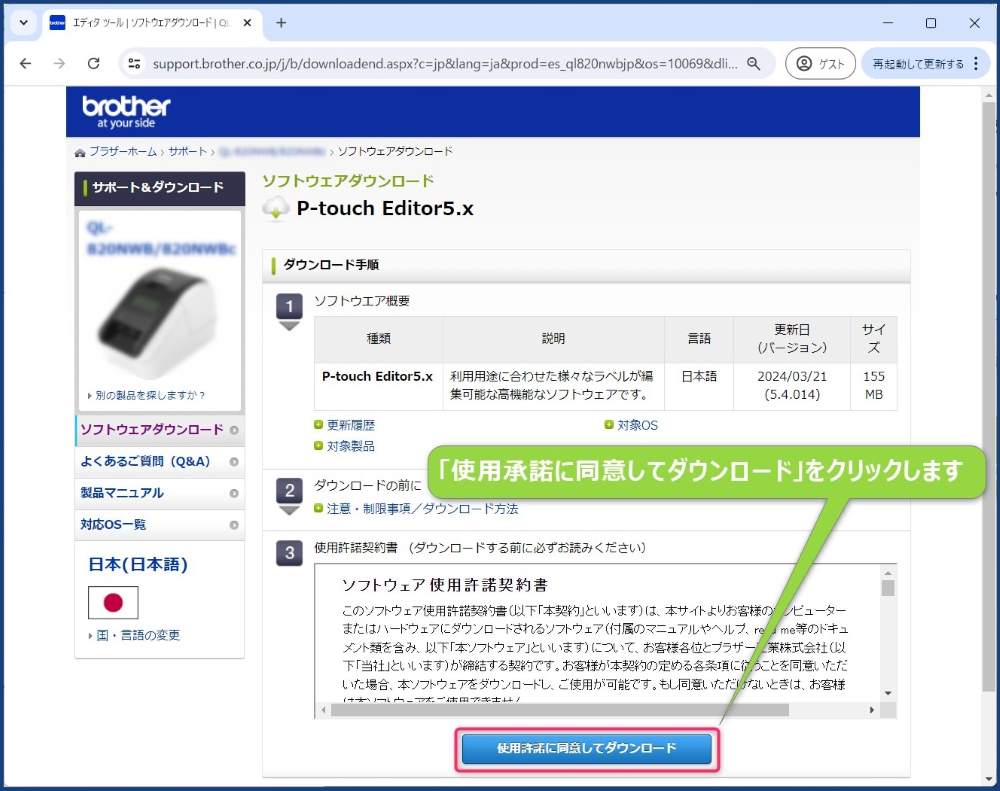Expand 対象製品 section
The height and width of the screenshot is (791, 1000).
350,446
